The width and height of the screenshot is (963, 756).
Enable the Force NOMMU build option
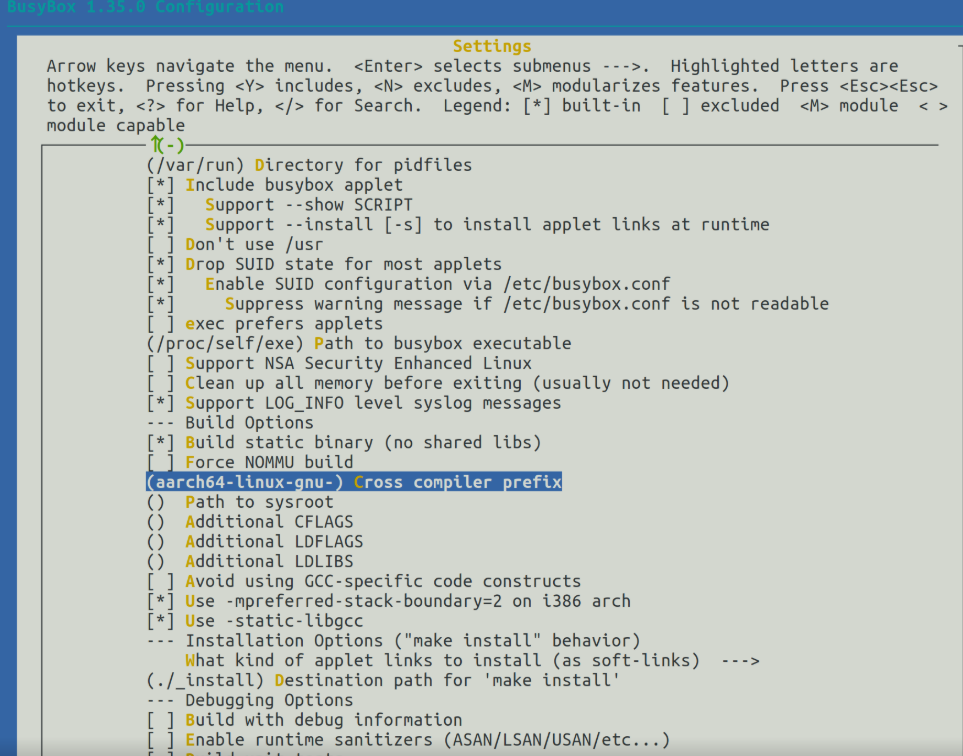click(x=250, y=462)
